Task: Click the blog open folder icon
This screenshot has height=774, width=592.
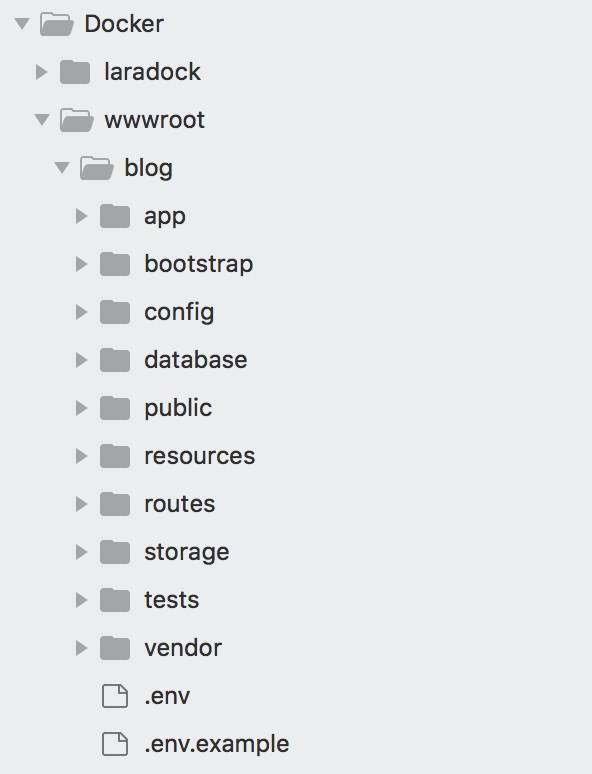Action: tap(96, 168)
